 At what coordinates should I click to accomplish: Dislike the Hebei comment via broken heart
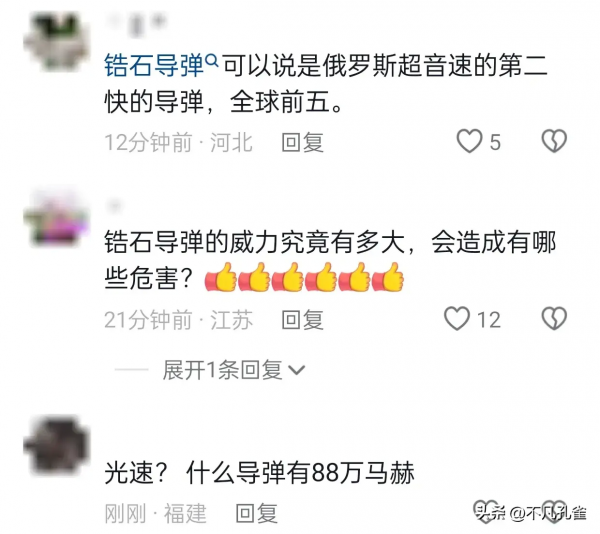554,141
